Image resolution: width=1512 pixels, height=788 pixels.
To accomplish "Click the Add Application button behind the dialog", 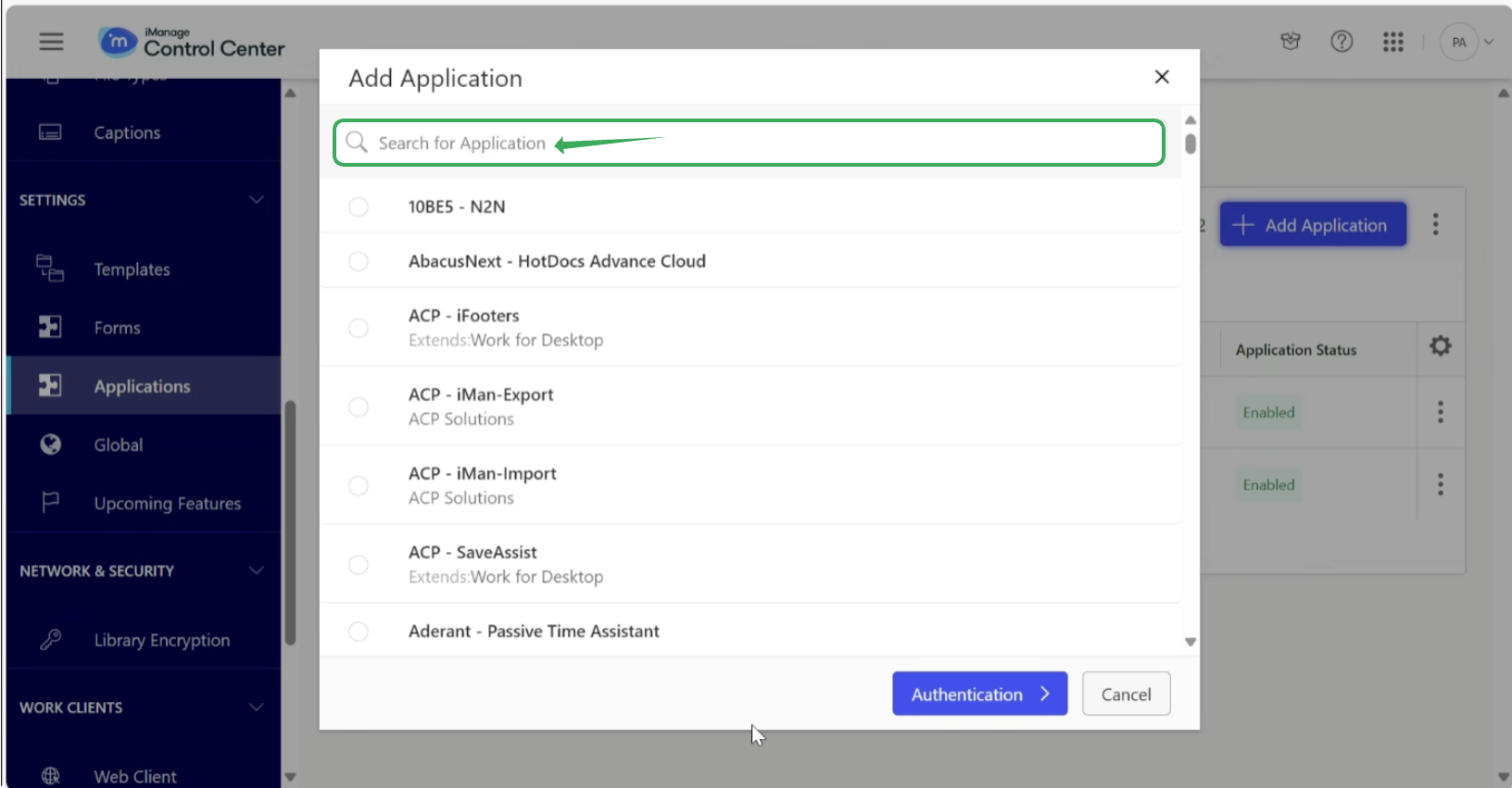I will coord(1313,224).
